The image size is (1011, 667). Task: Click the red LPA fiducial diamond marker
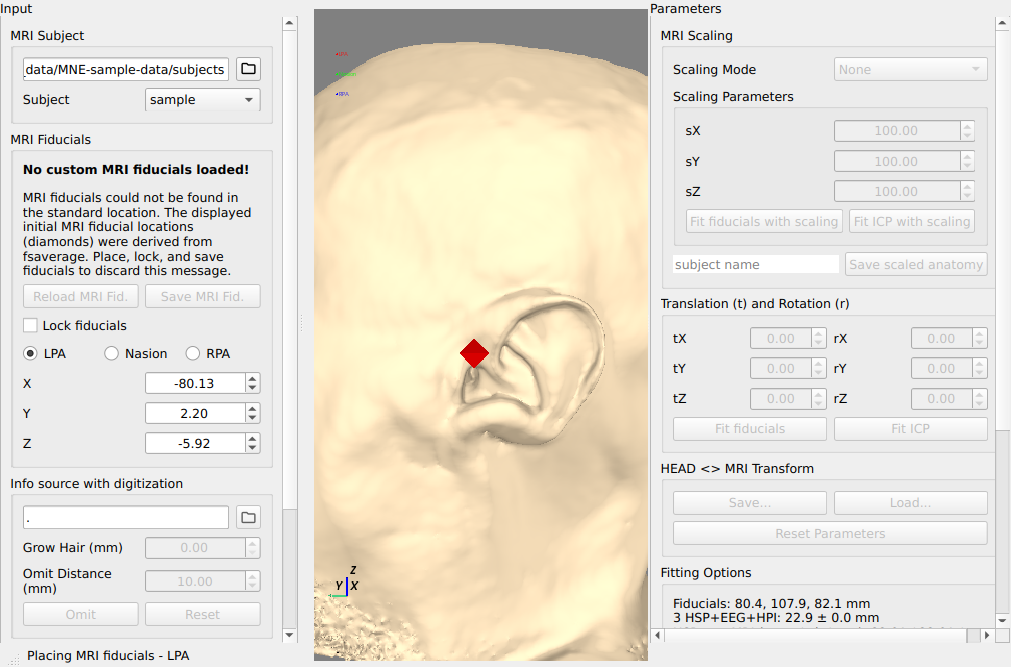tap(474, 353)
